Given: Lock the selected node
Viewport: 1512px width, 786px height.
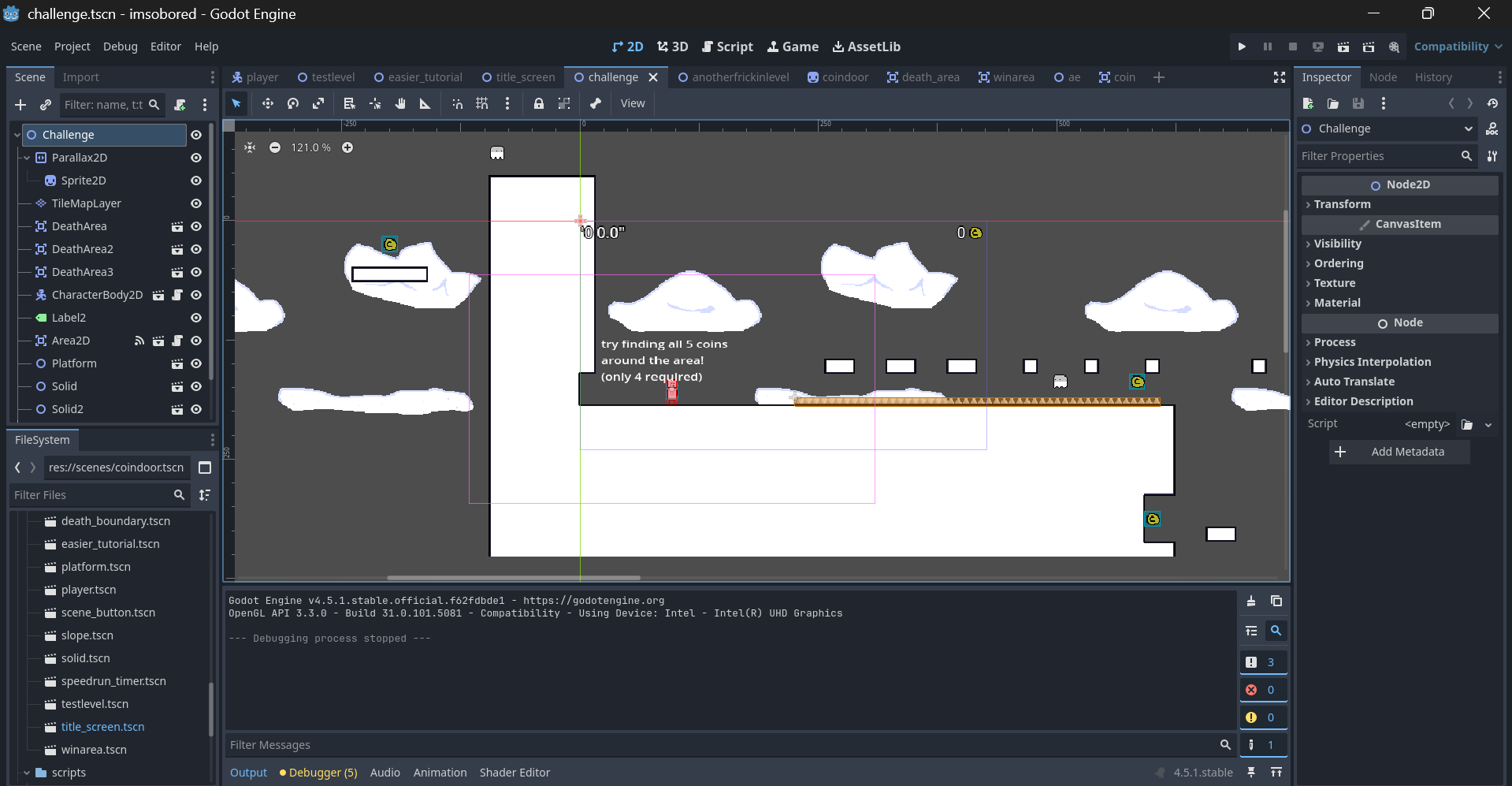Looking at the screenshot, I should point(539,103).
